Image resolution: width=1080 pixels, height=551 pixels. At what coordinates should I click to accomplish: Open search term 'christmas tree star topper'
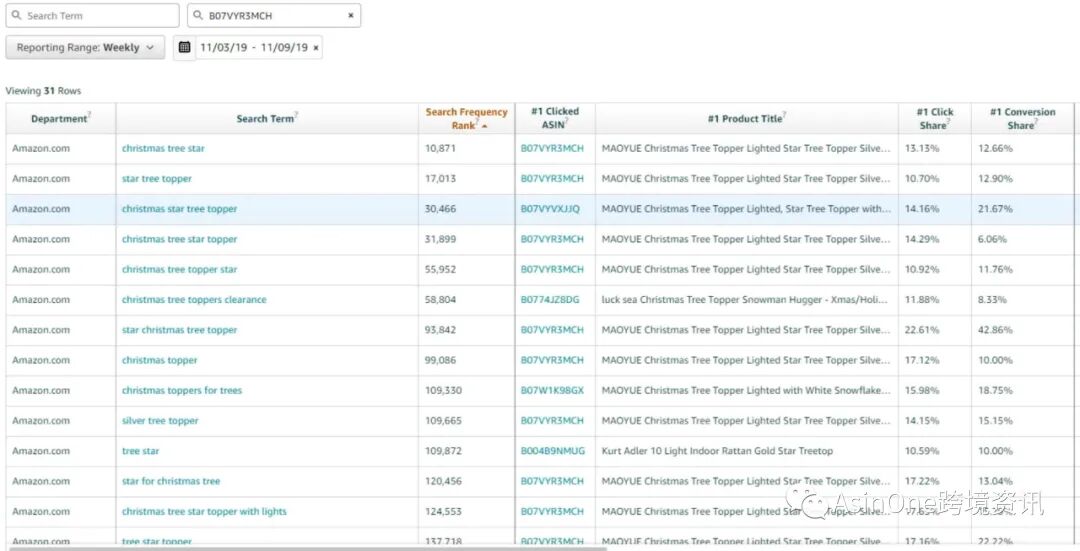180,239
